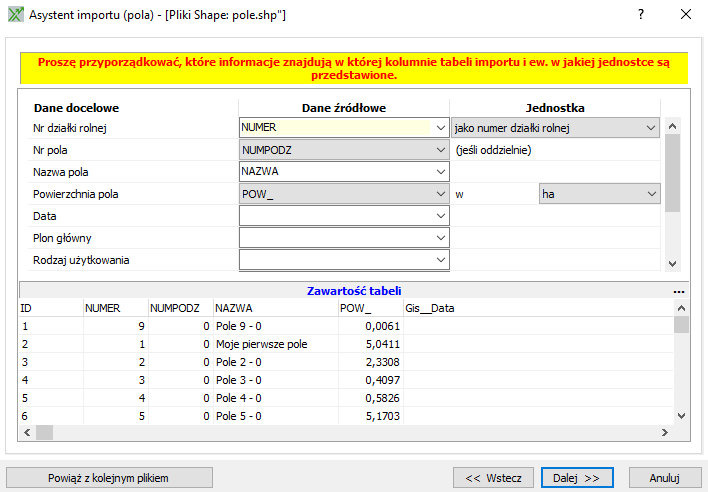Click the NUMER column header in table
This screenshot has height=492, width=708.
(x=116, y=308)
